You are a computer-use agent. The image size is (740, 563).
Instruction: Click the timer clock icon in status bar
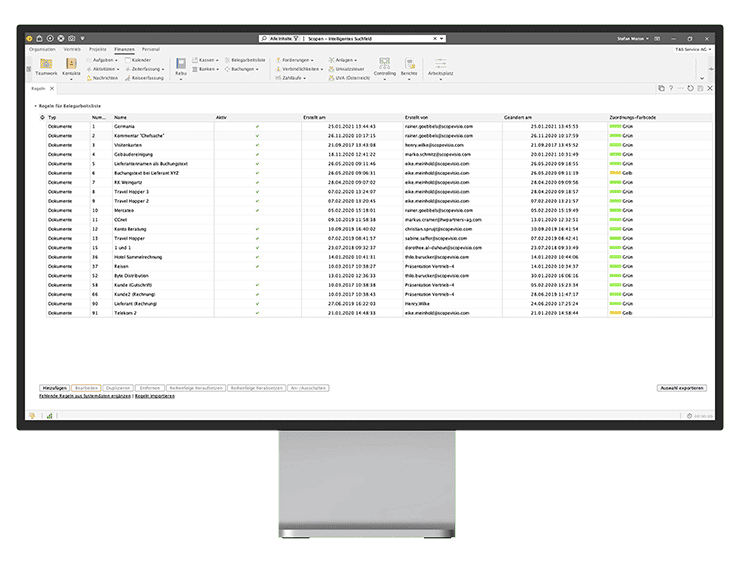[x=690, y=416]
